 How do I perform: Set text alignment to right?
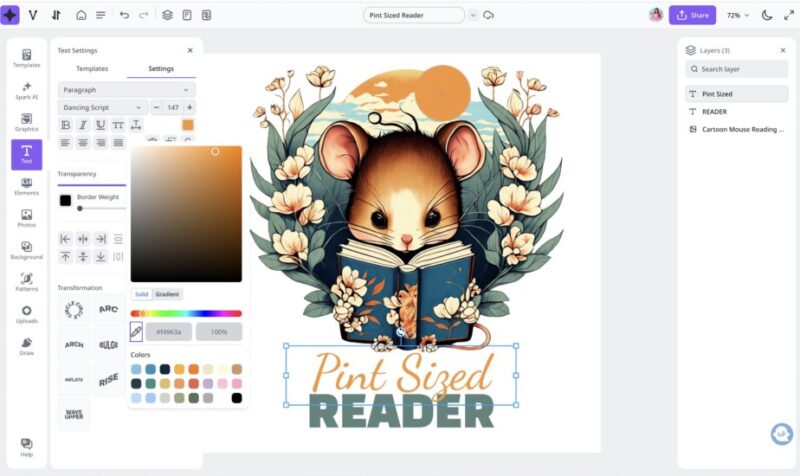(x=101, y=142)
